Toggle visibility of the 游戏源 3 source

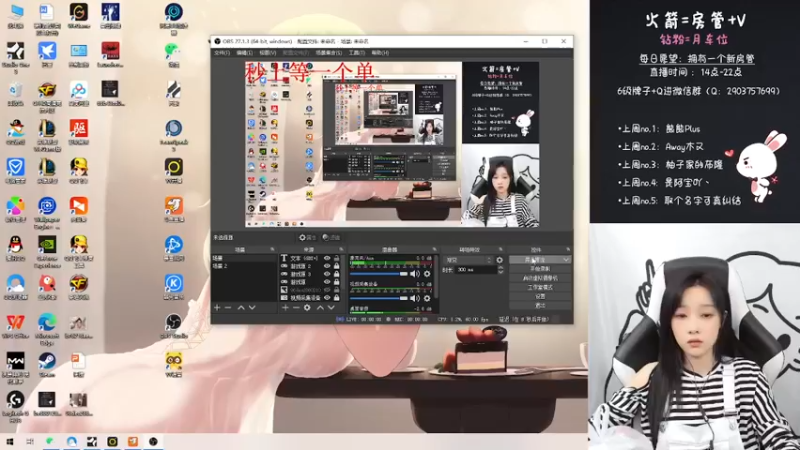click(x=327, y=274)
